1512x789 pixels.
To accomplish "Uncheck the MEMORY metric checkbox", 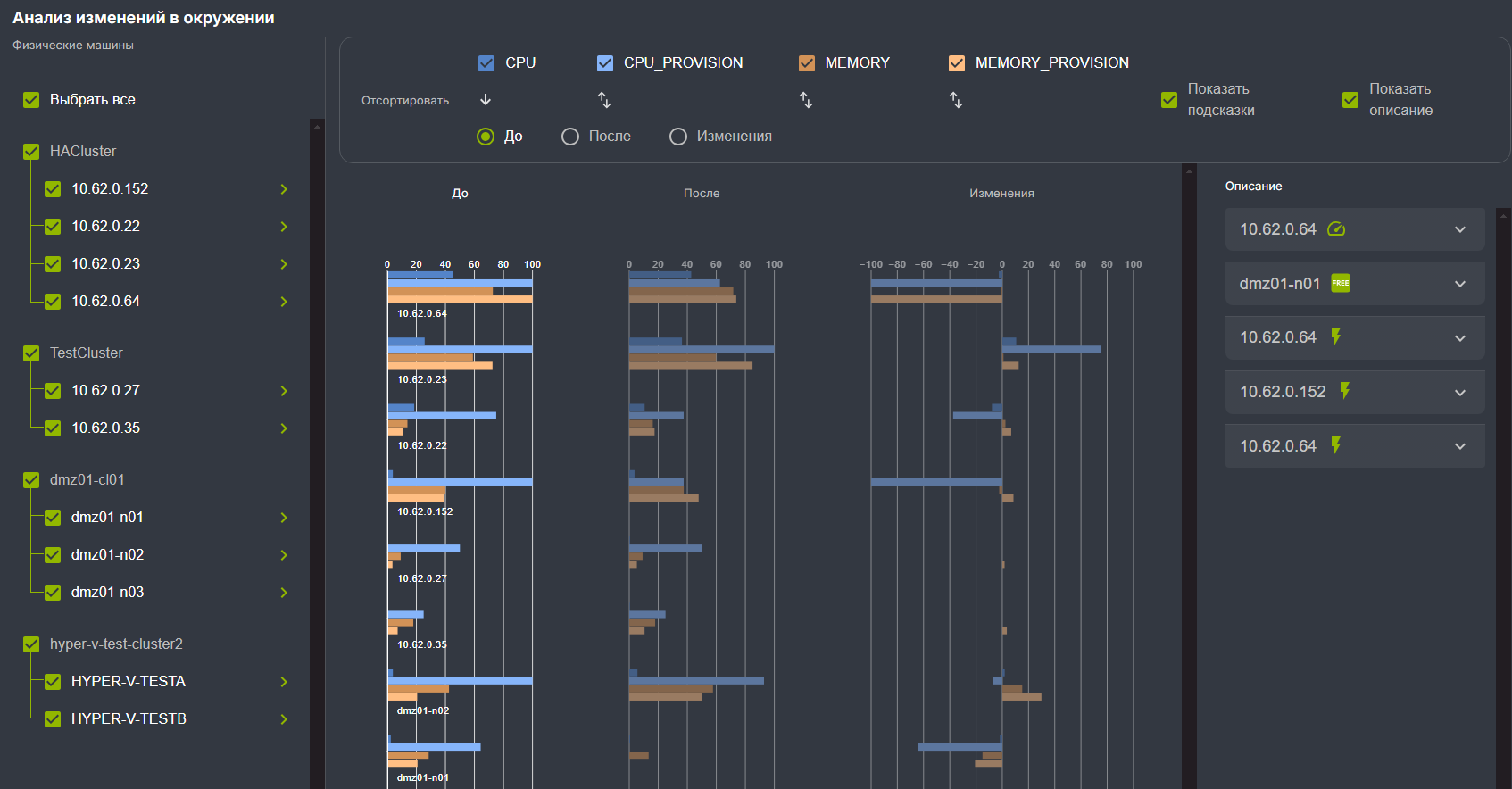I will click(x=807, y=63).
